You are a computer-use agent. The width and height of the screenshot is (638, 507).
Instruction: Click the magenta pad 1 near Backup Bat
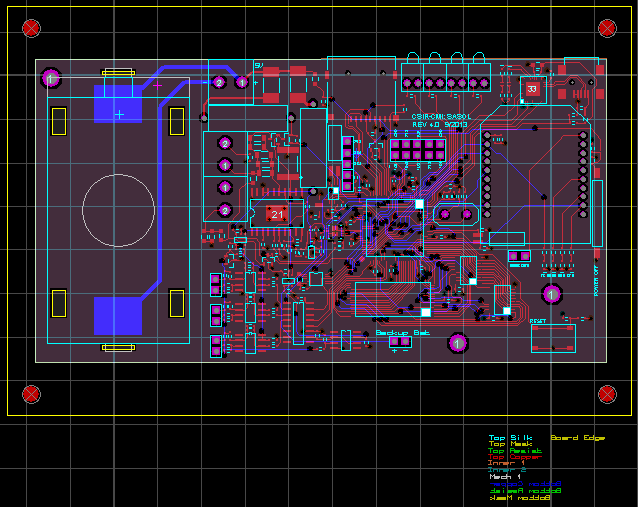point(458,343)
